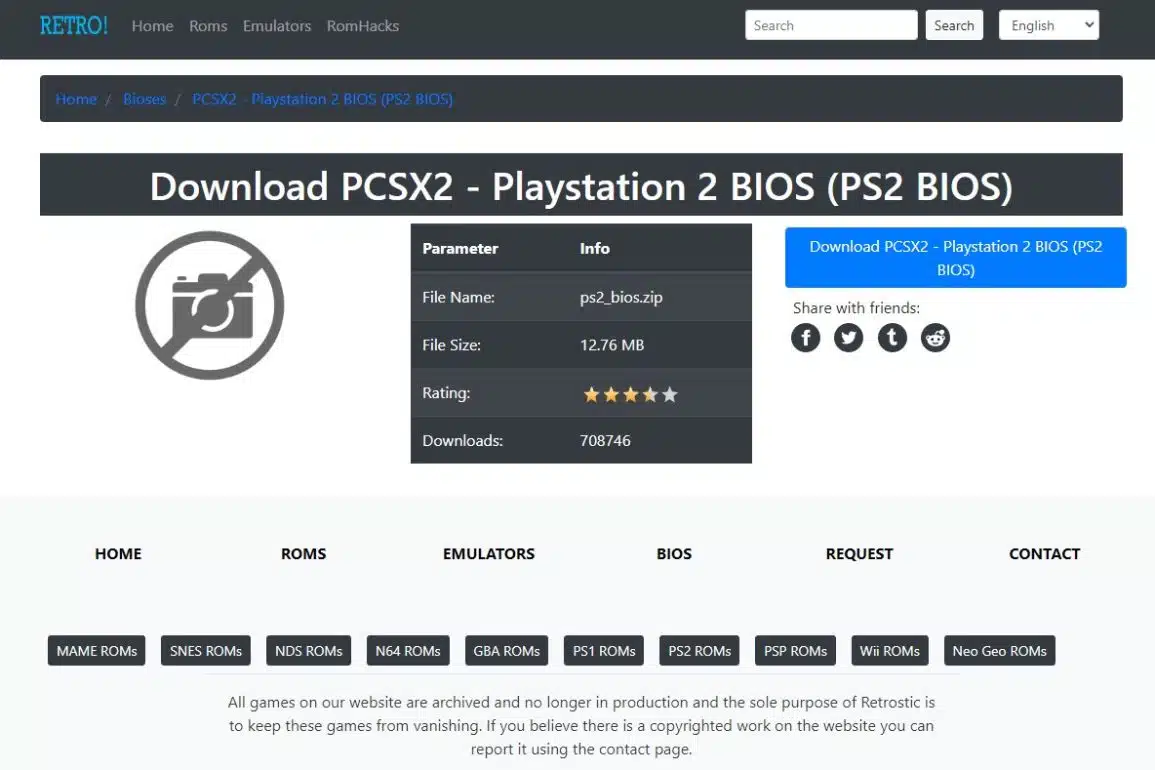Select PS2 ROMs tag button
The width and height of the screenshot is (1155, 770).
[x=699, y=651]
